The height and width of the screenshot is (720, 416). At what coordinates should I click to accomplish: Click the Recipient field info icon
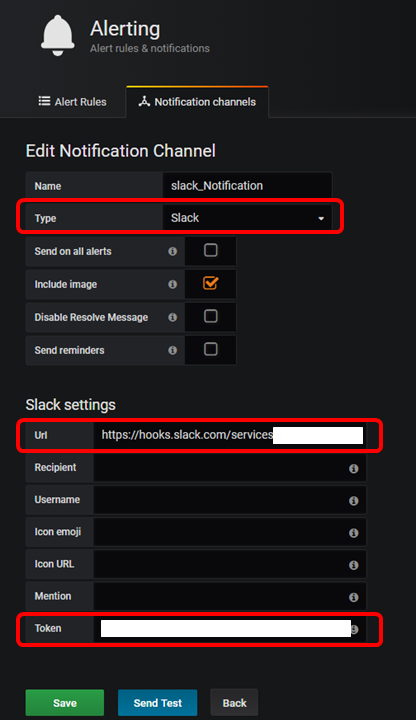(x=354, y=468)
